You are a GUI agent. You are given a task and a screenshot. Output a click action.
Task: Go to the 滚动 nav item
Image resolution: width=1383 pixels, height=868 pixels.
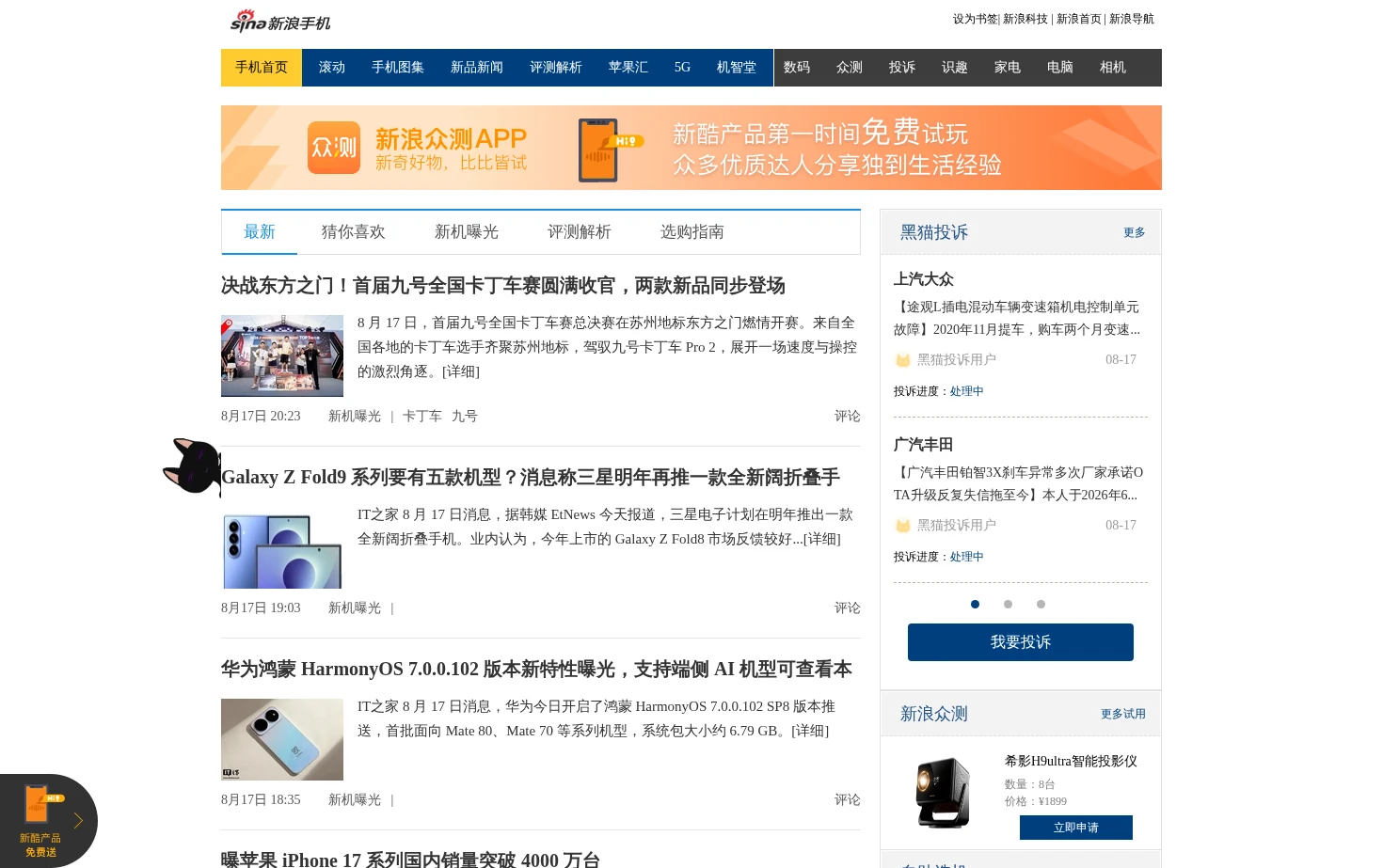pyautogui.click(x=332, y=68)
